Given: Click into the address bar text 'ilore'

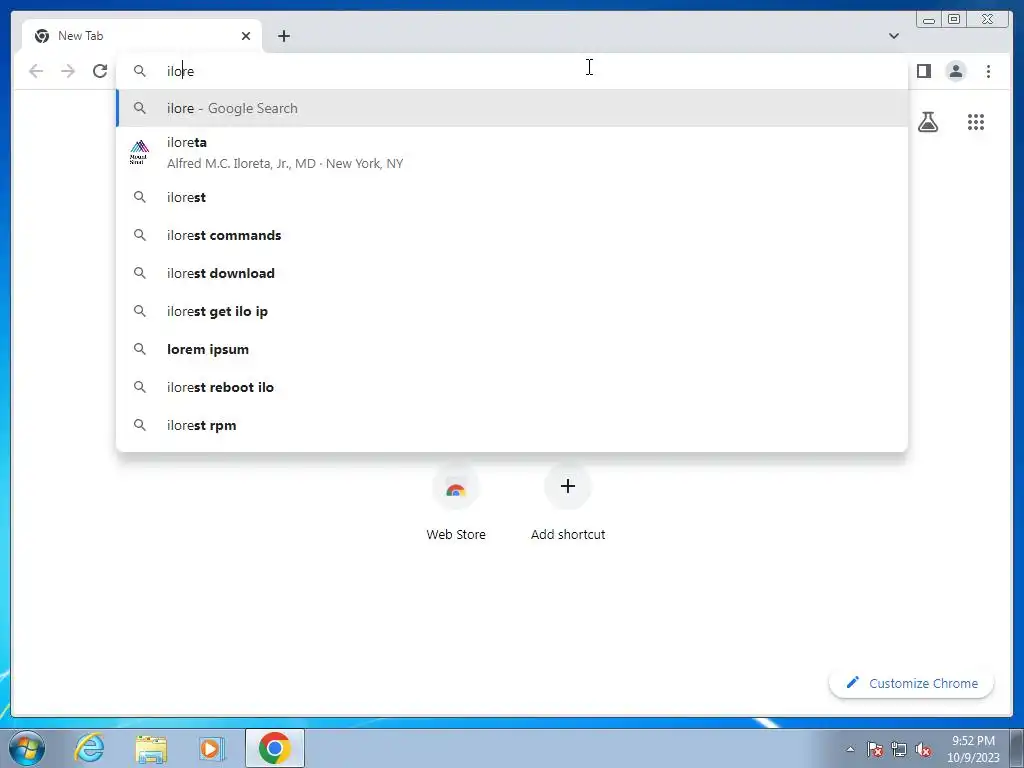Looking at the screenshot, I should coord(180,71).
